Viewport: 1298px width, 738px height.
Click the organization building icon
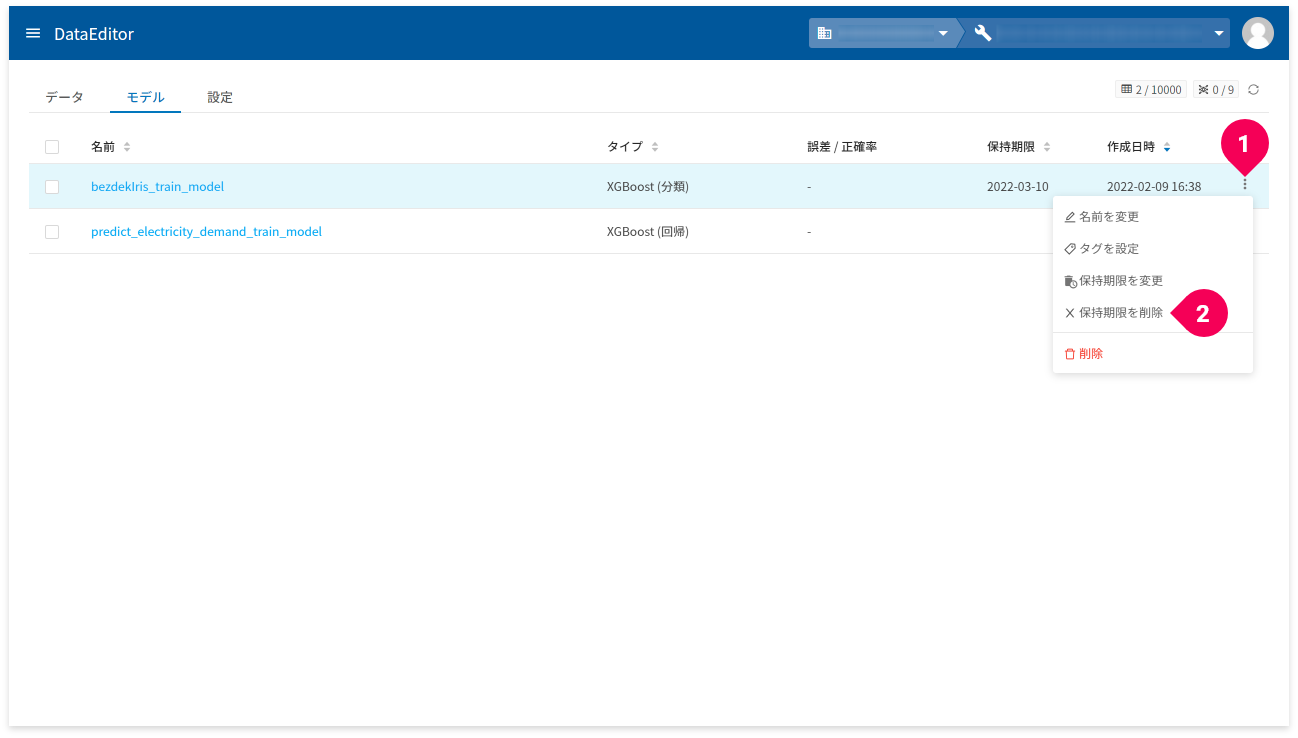tap(824, 33)
